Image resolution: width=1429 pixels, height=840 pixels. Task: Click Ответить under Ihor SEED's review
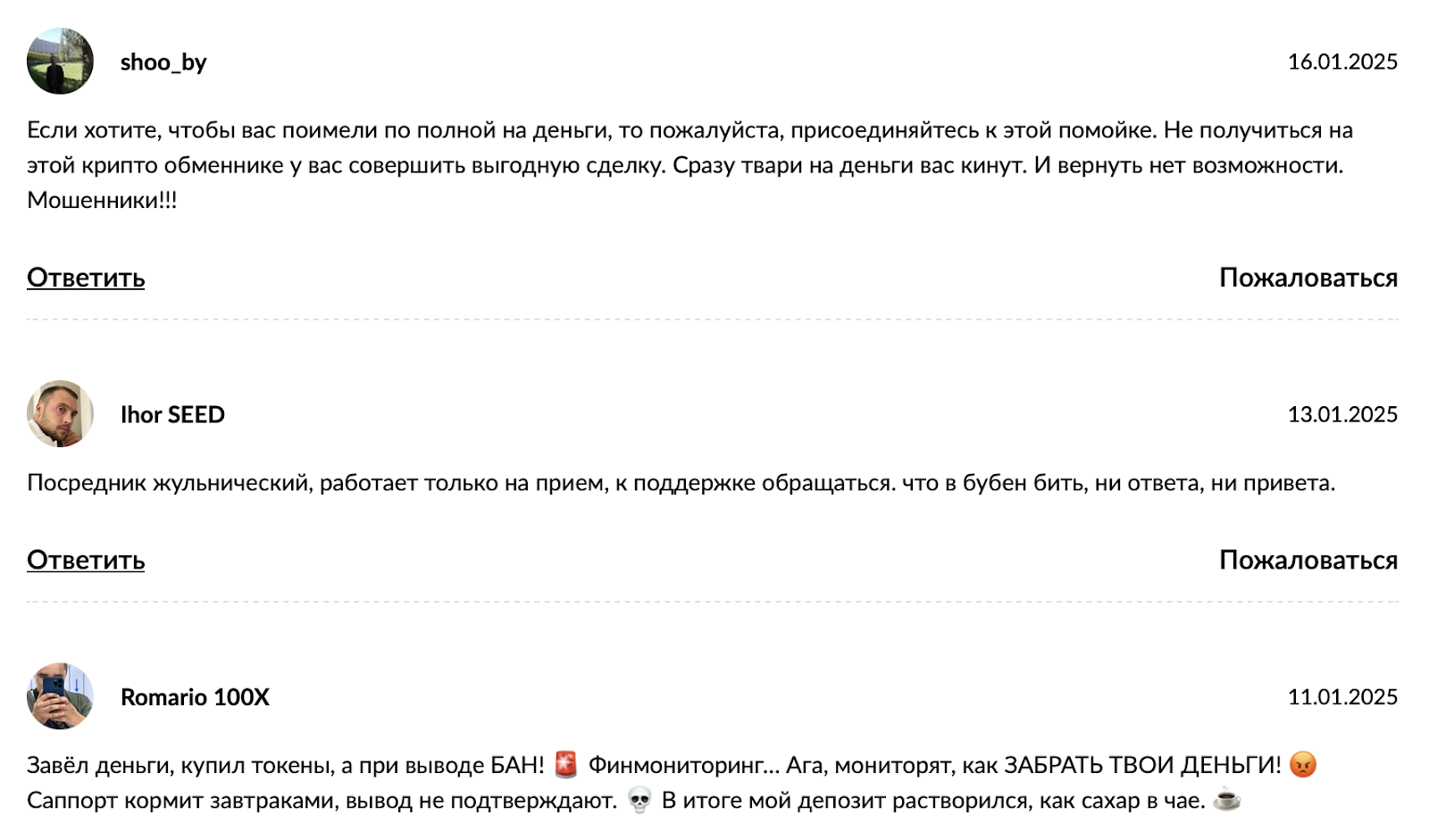pos(86,560)
